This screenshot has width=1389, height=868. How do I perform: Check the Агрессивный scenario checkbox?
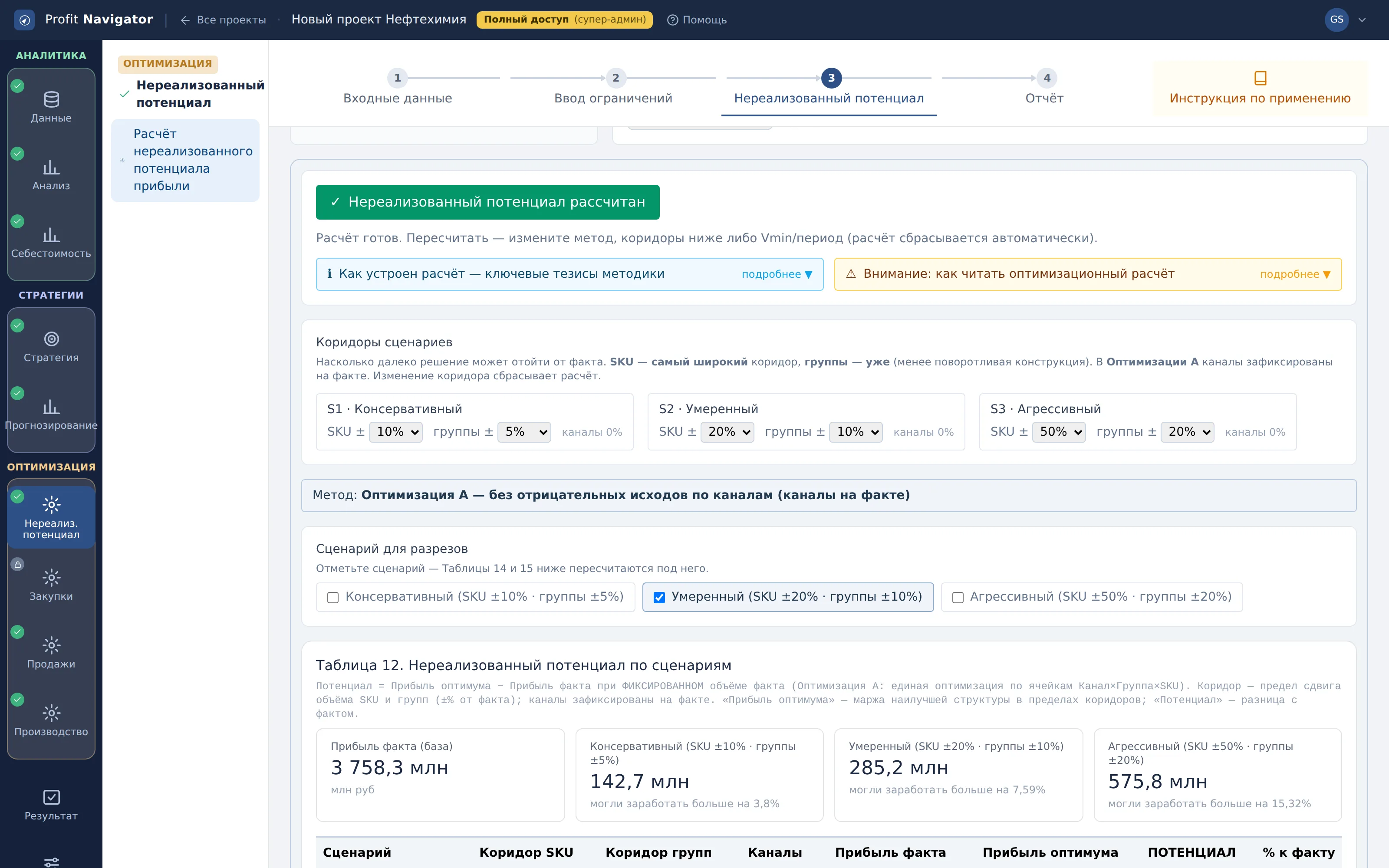[958, 598]
